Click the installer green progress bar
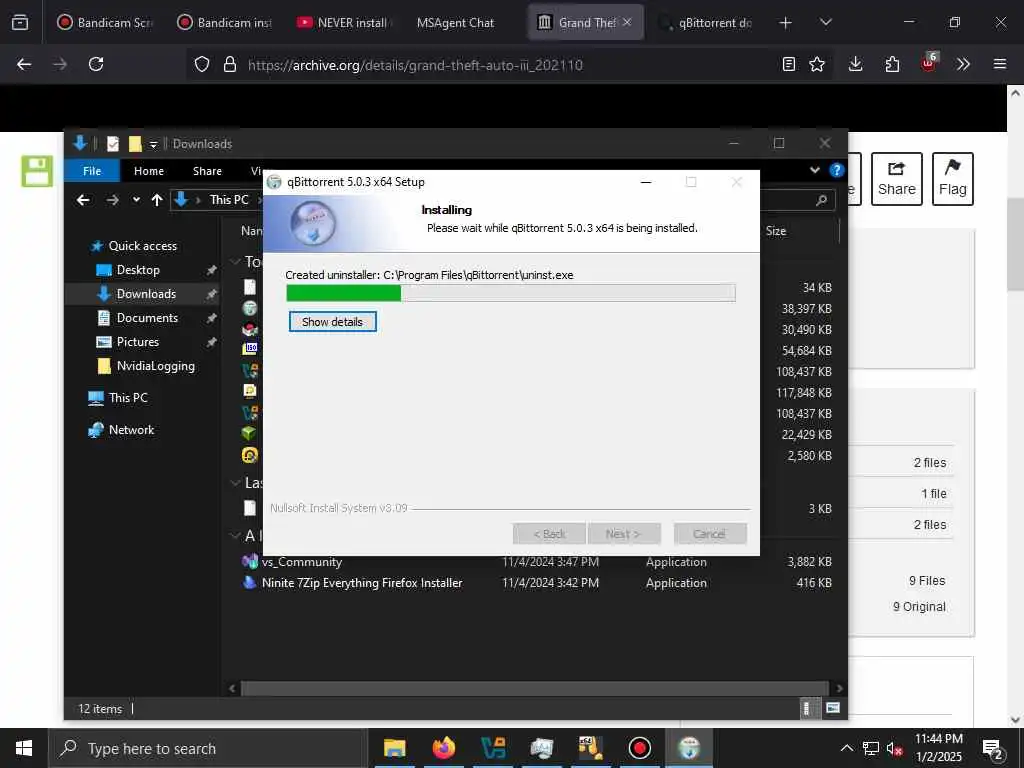This screenshot has width=1024, height=768. point(344,293)
